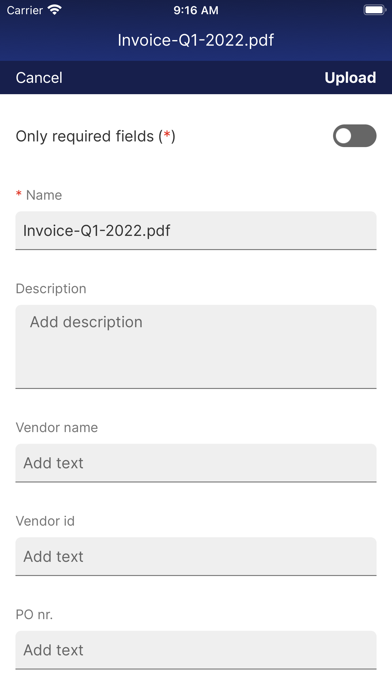Focus the PO nr. text field
The width and height of the screenshot is (392, 696).
(196, 650)
